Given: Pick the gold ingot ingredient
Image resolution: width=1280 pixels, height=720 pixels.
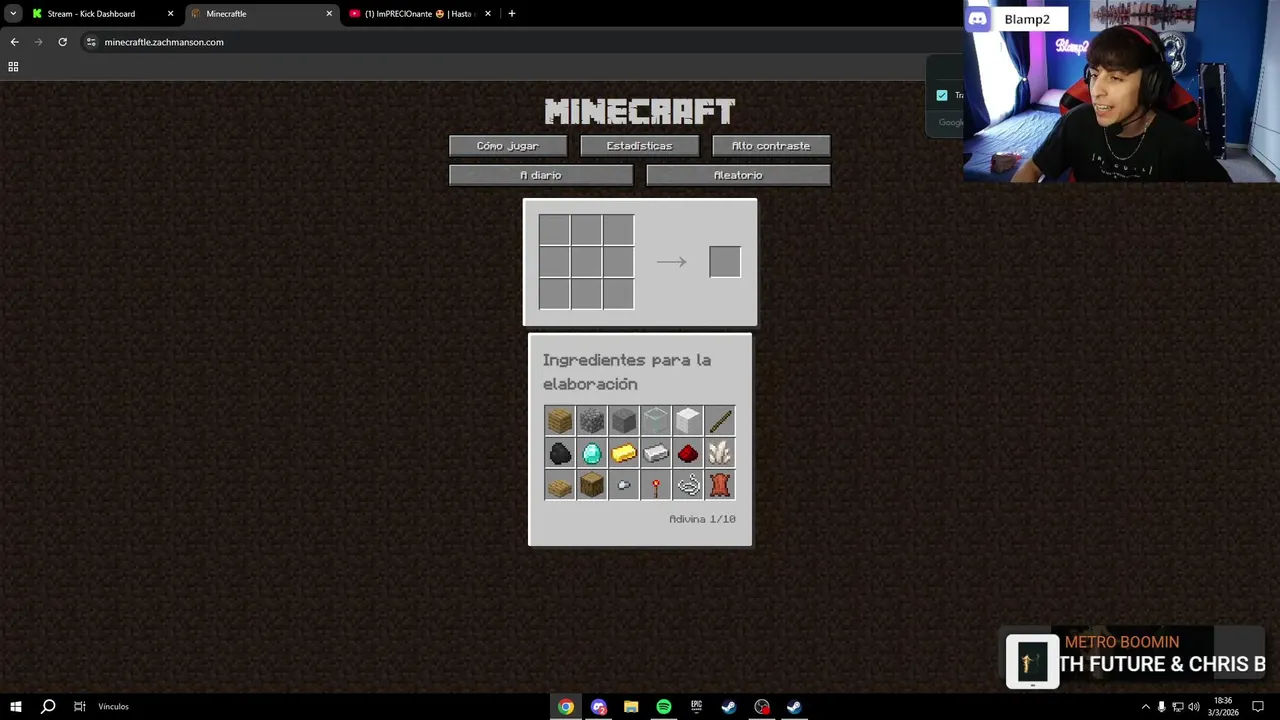Looking at the screenshot, I should point(624,453).
